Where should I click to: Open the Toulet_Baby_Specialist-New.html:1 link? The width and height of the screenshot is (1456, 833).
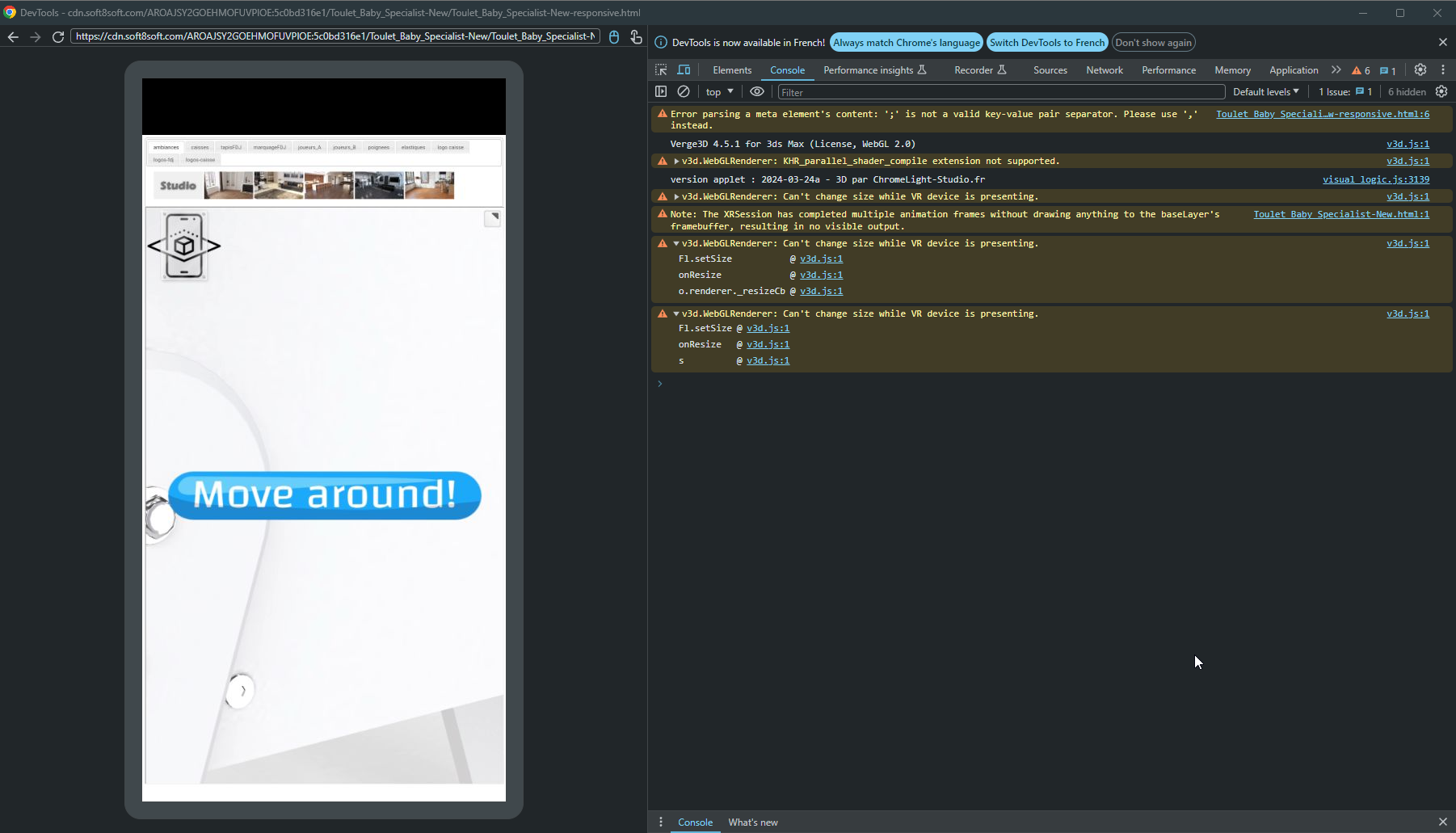pos(1341,214)
